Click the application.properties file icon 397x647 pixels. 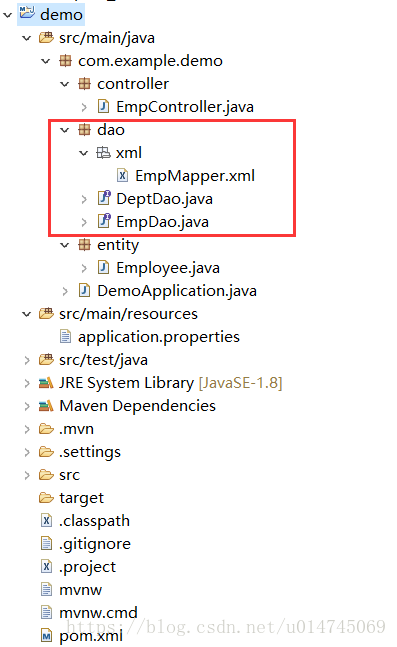tap(65, 336)
